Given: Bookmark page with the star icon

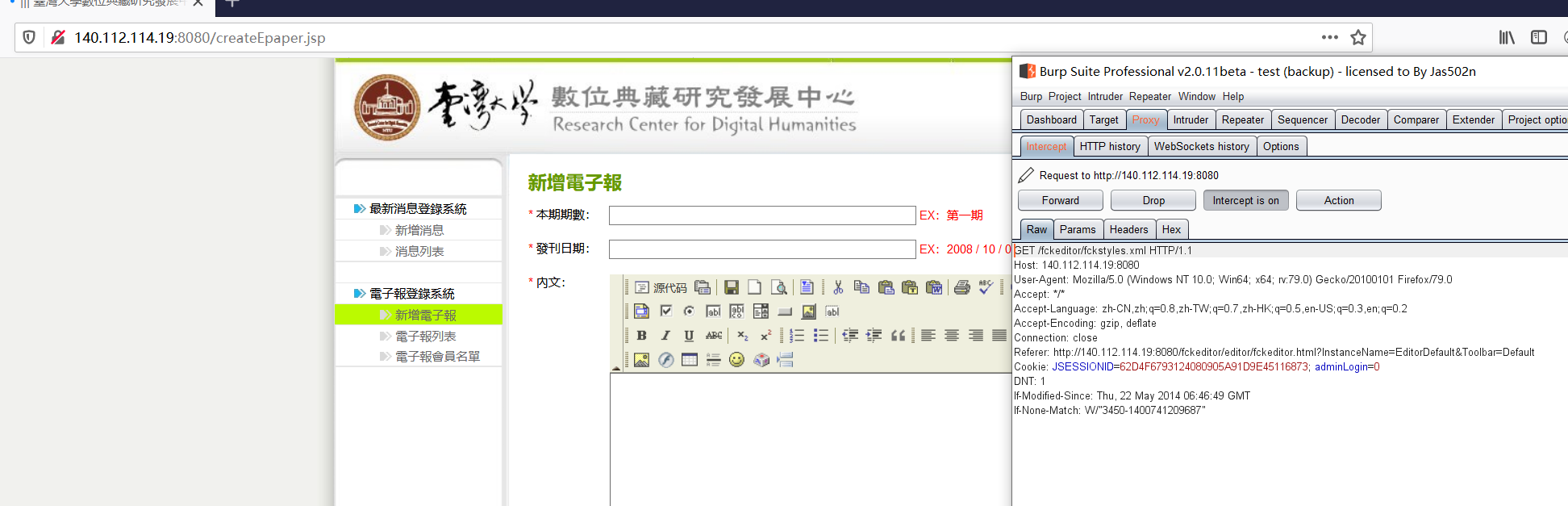Looking at the screenshot, I should pos(1358,37).
